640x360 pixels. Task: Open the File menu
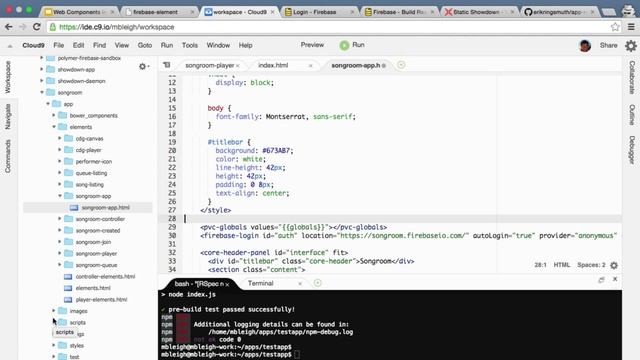[x=59, y=45]
